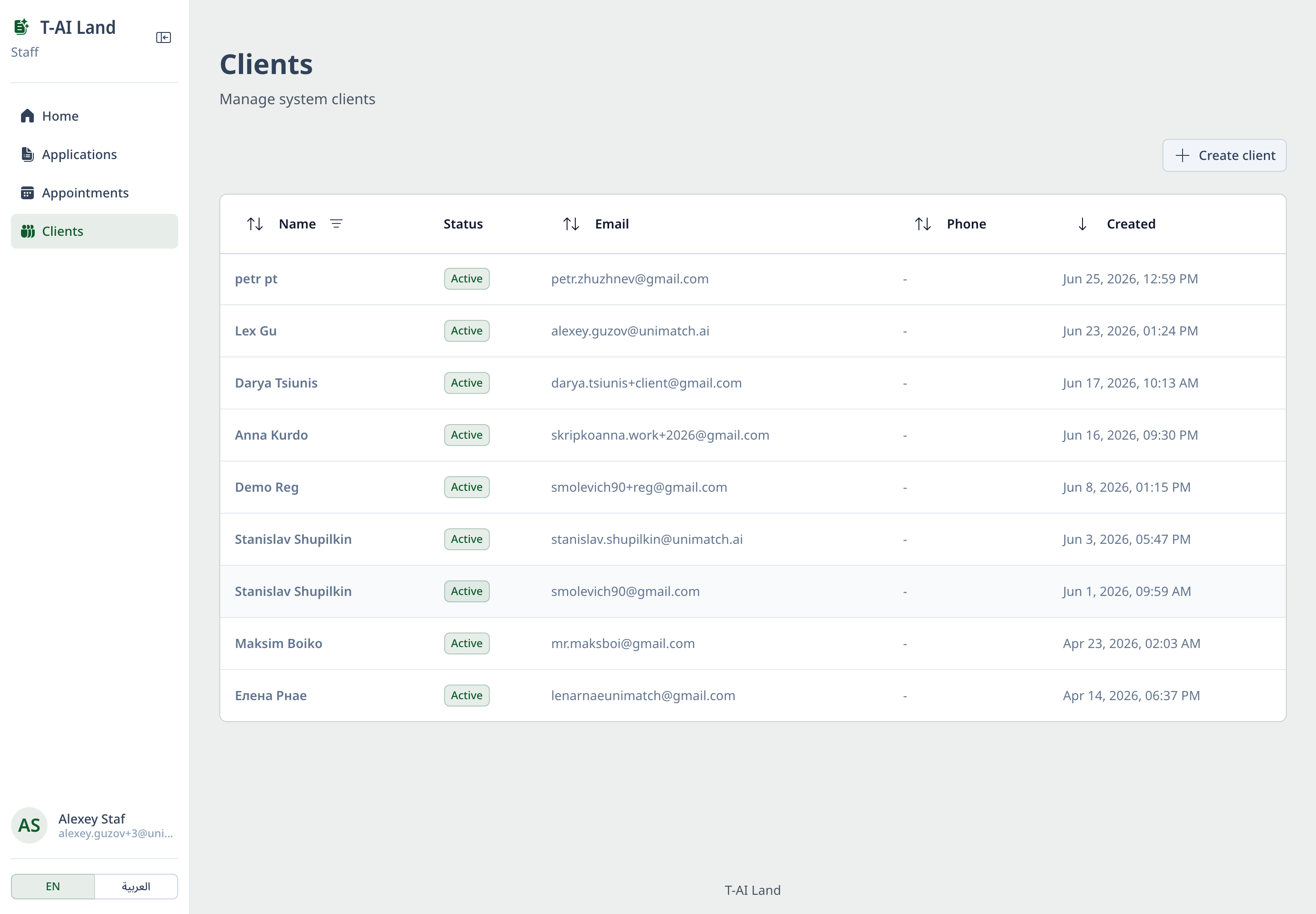Click email petr.zhuzhnev@gmail.com
The image size is (1316, 914).
[x=630, y=279]
